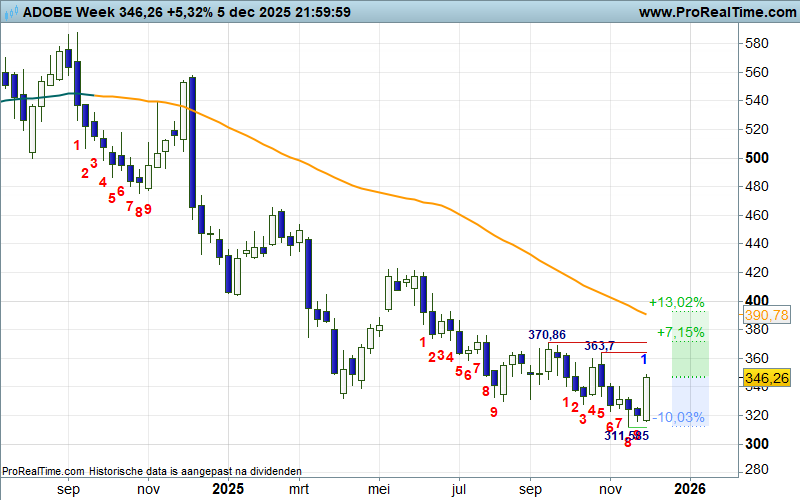Click the blue count number 1

click(644, 358)
